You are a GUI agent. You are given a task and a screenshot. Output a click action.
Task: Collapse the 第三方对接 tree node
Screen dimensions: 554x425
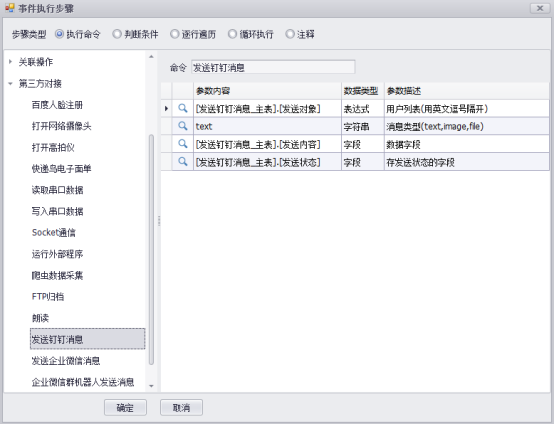[10, 84]
